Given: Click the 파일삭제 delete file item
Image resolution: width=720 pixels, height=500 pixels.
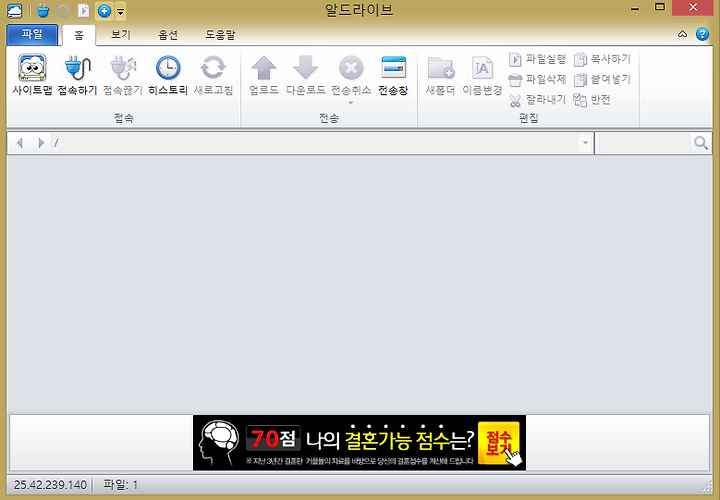Looking at the screenshot, I should [537, 79].
